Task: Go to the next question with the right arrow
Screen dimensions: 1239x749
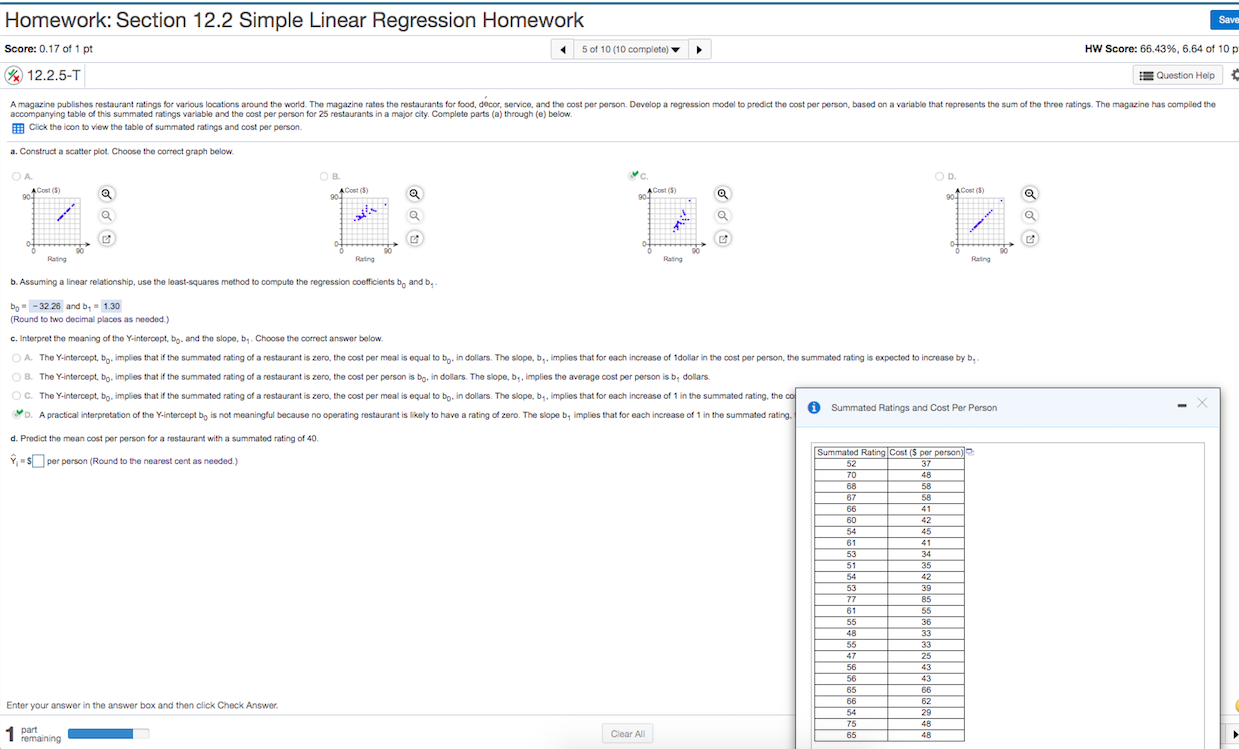Action: tap(698, 47)
